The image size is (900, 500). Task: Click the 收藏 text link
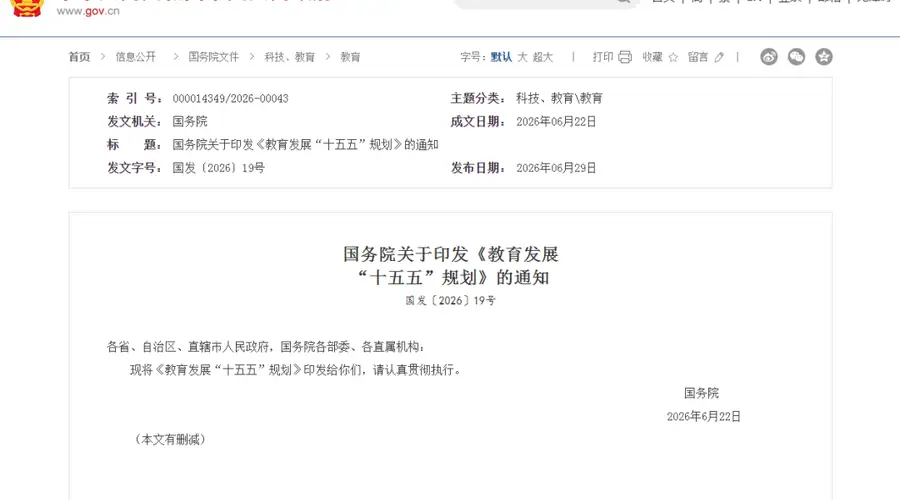(x=652, y=57)
